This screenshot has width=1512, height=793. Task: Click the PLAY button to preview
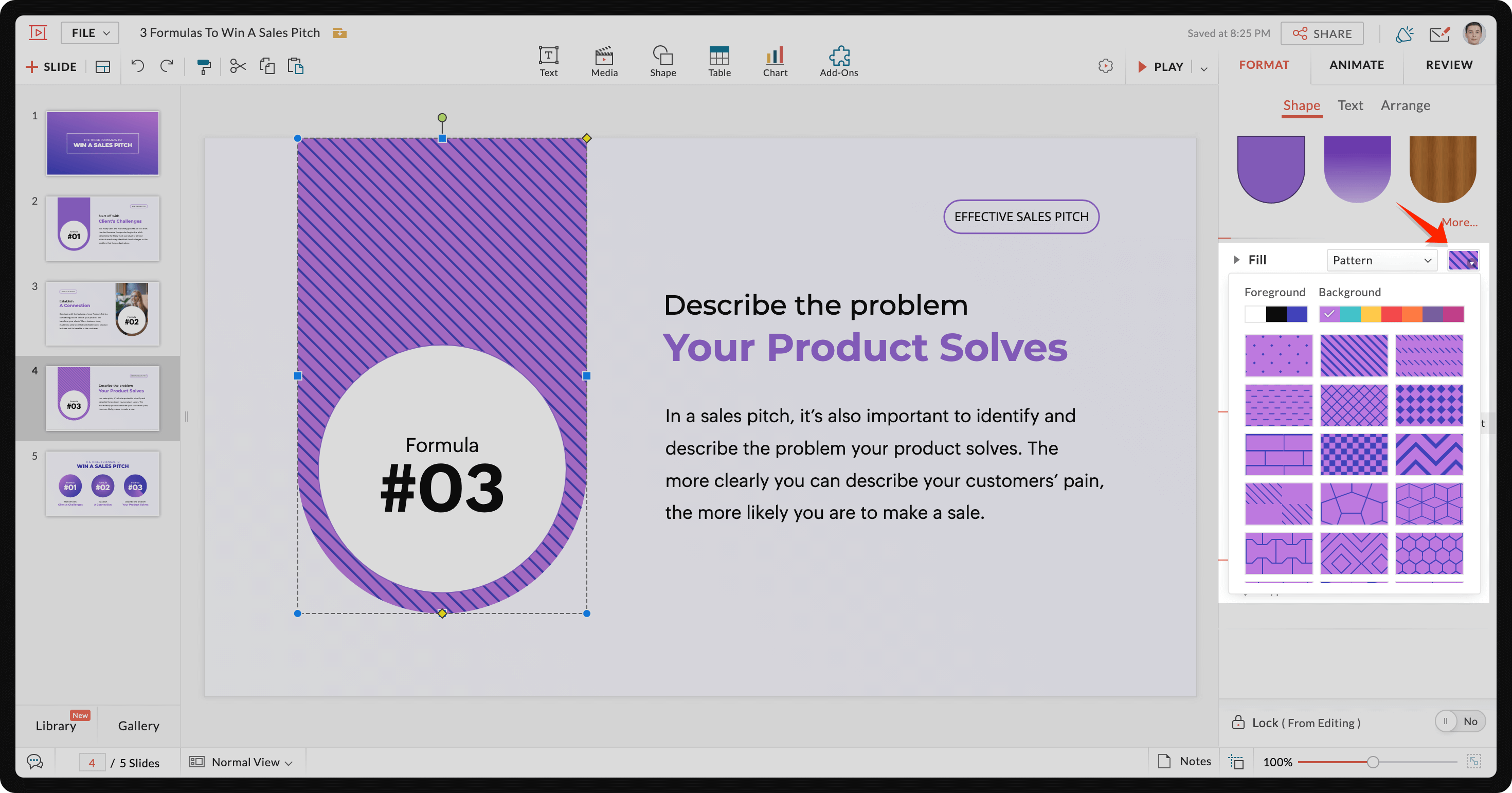pos(1162,65)
